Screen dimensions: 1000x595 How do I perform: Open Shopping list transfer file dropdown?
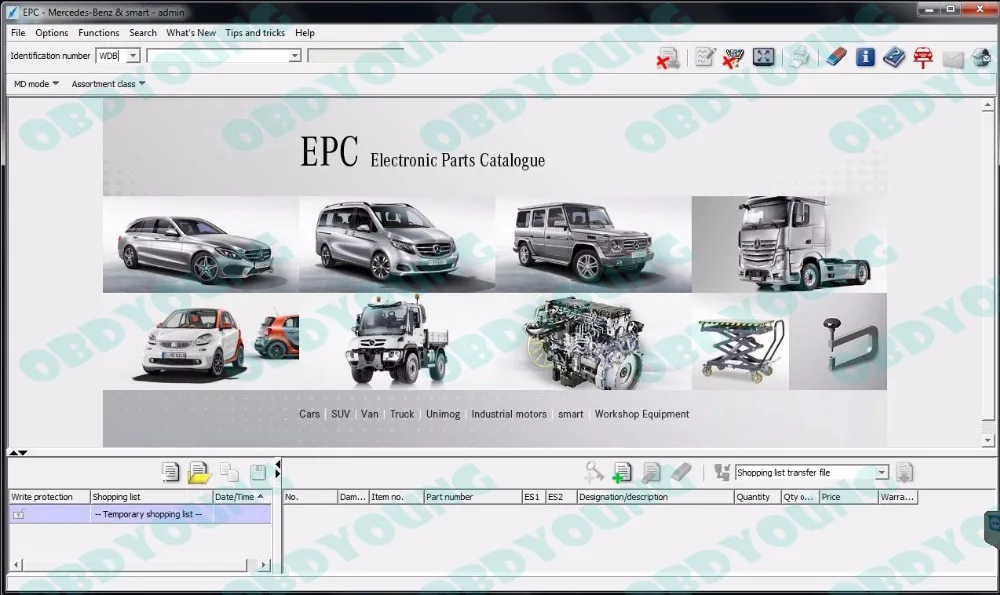click(x=881, y=473)
